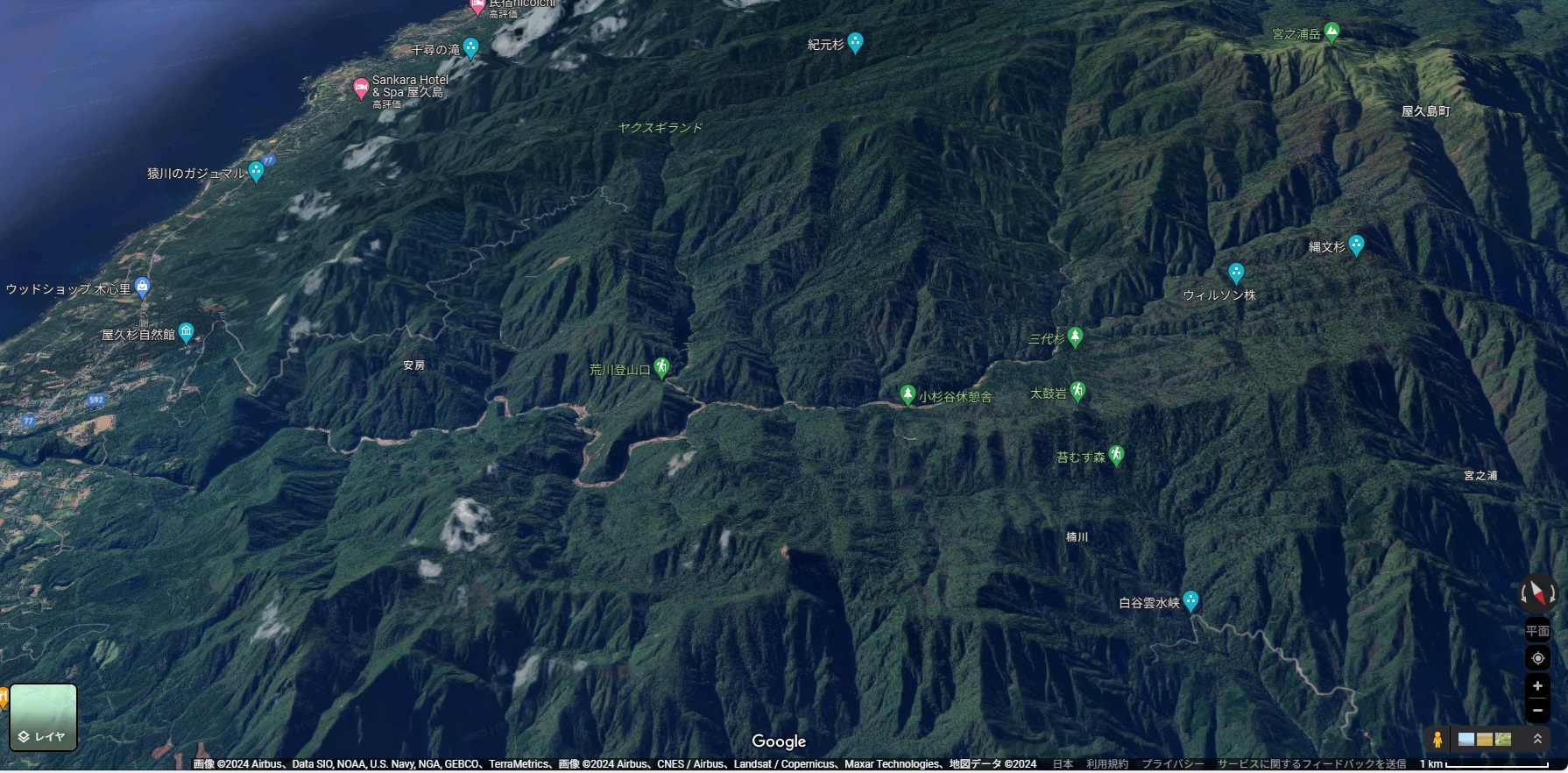The image size is (1568, 773).
Task: Select the Street View pegman icon
Action: [x=1437, y=740]
